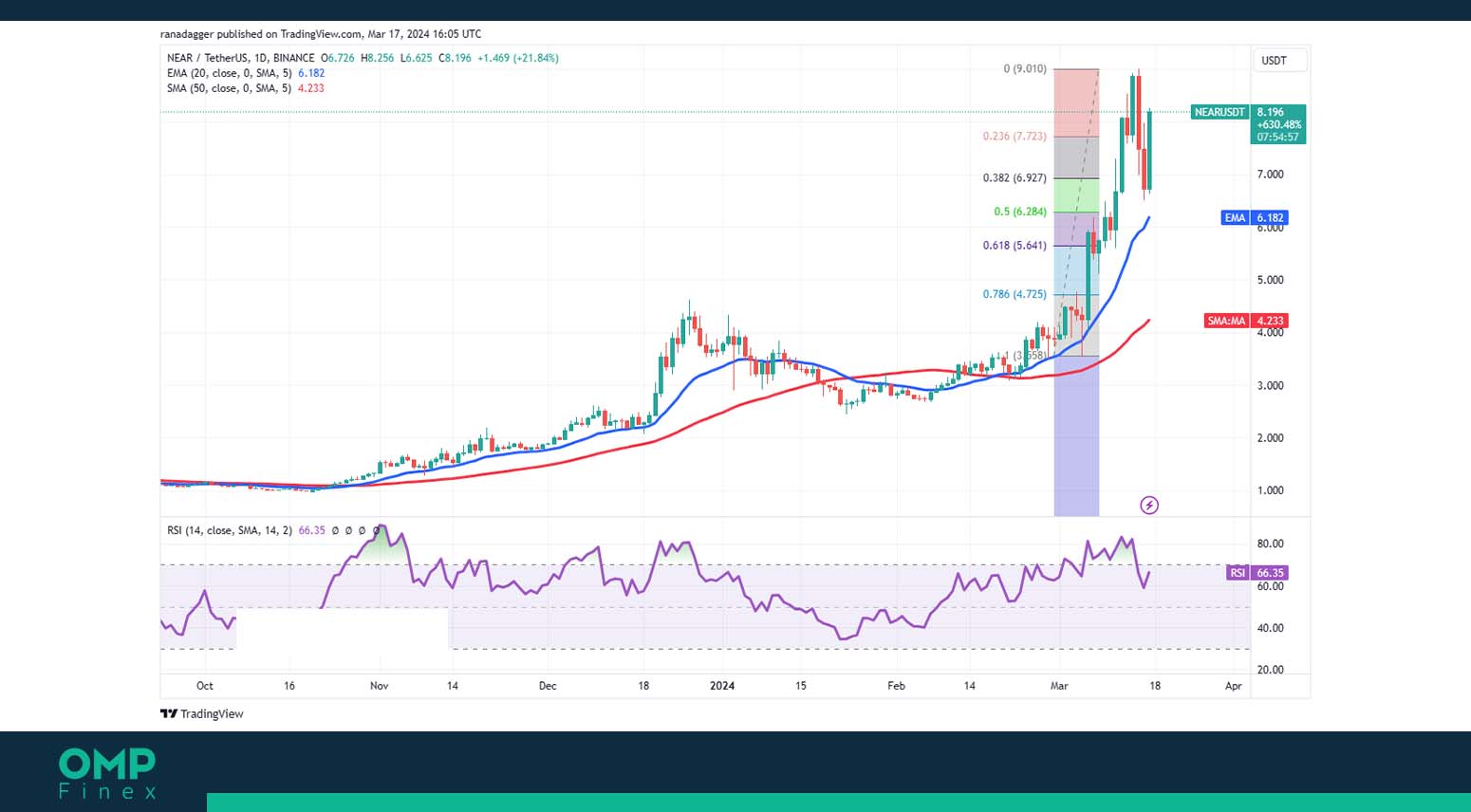1471x812 pixels.
Task: Click the Fibonacci 0.618 (5.641) label
Action: pyautogui.click(x=1015, y=246)
